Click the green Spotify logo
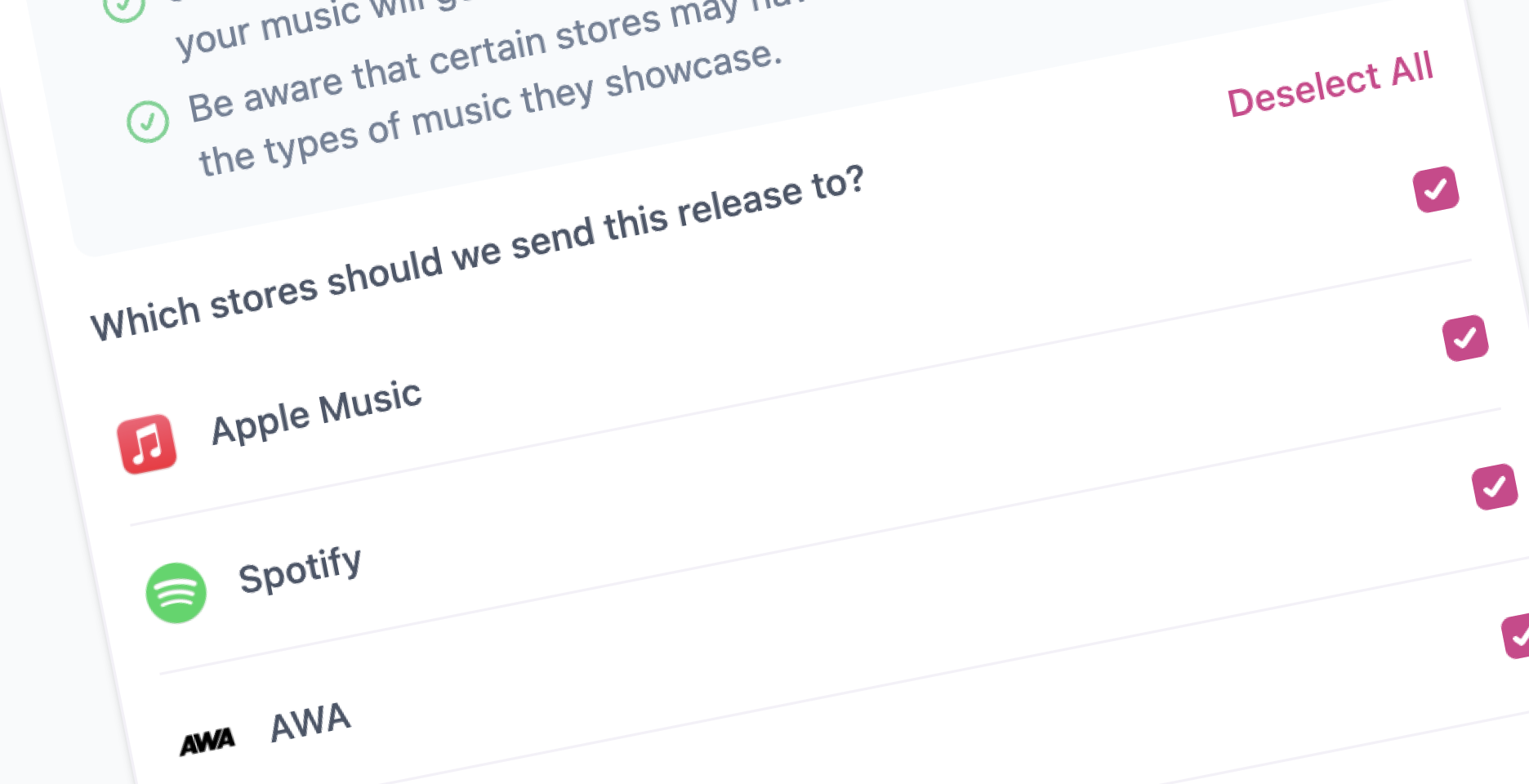The height and width of the screenshot is (784, 1529). (x=176, y=592)
